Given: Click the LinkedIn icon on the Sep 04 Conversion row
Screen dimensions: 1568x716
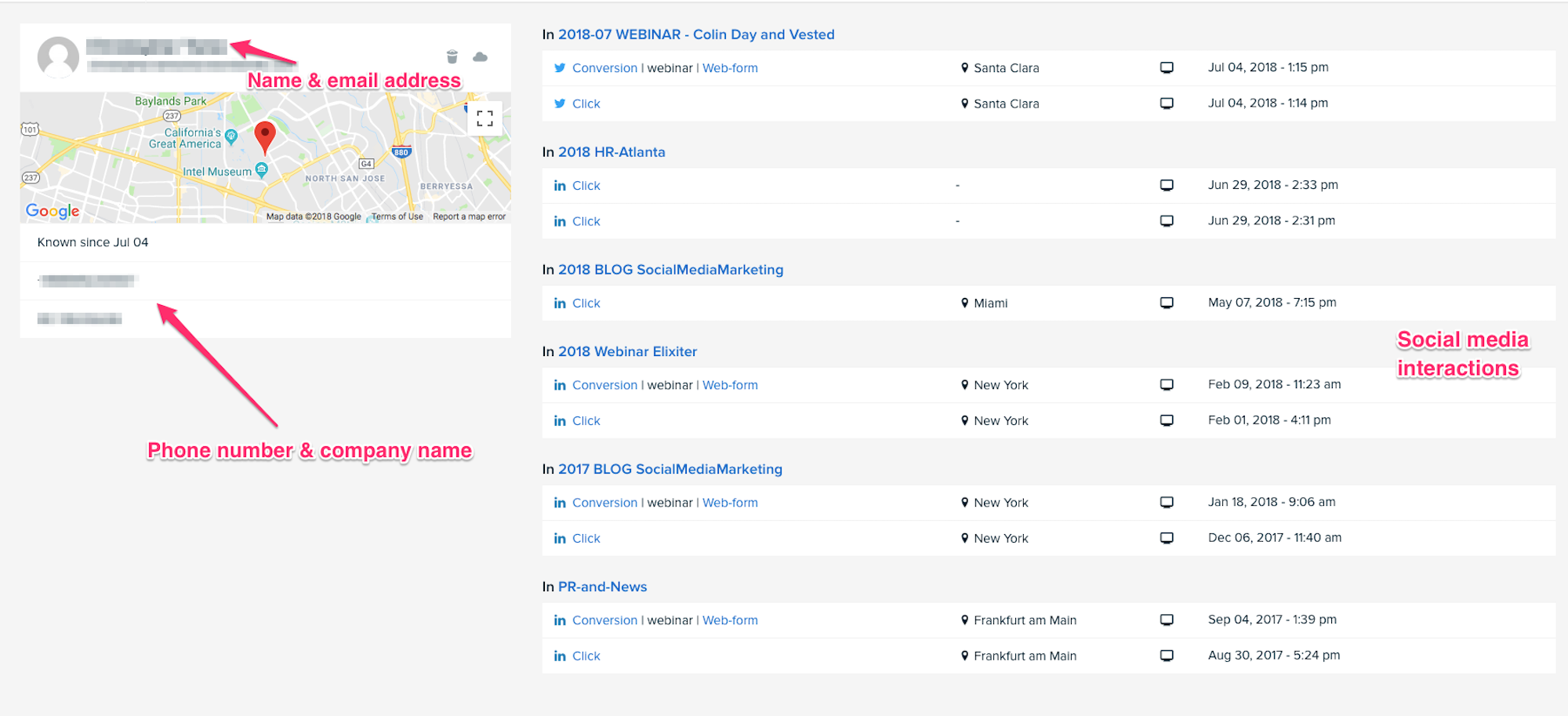Looking at the screenshot, I should (x=559, y=620).
